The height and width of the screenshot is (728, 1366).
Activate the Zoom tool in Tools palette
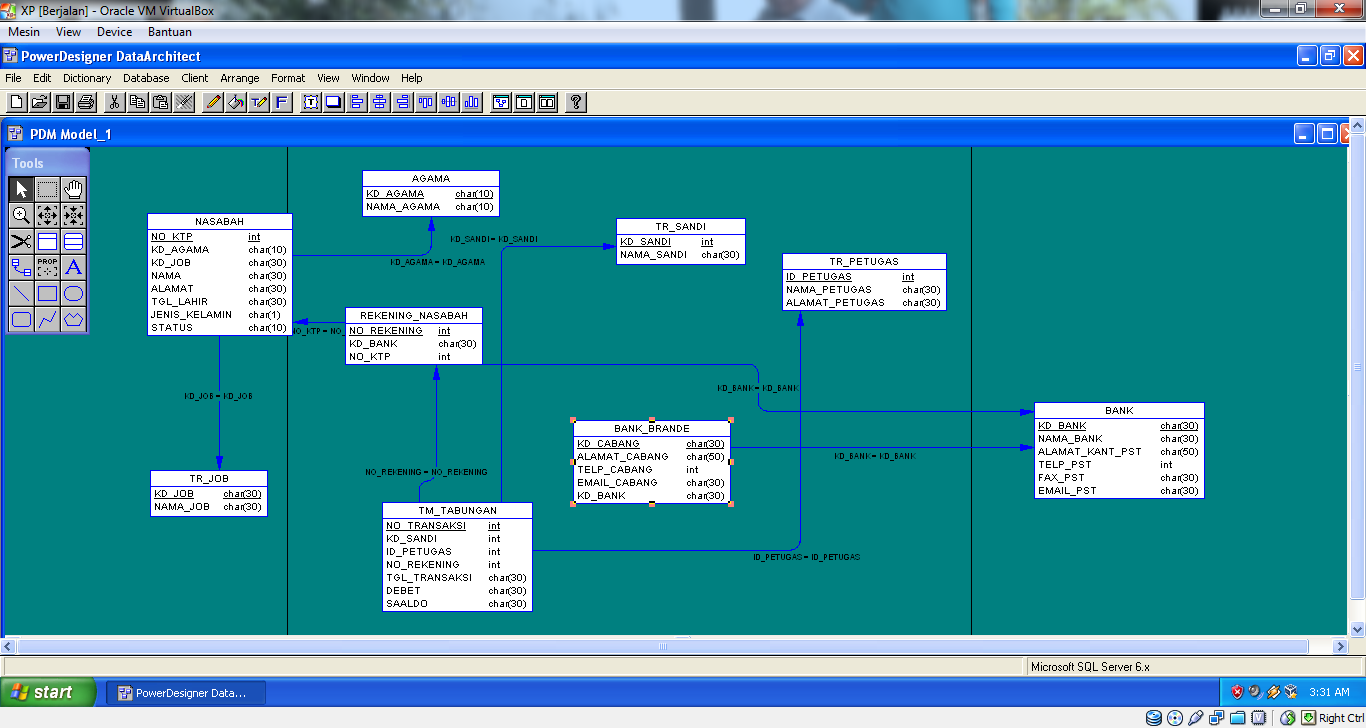click(x=22, y=215)
